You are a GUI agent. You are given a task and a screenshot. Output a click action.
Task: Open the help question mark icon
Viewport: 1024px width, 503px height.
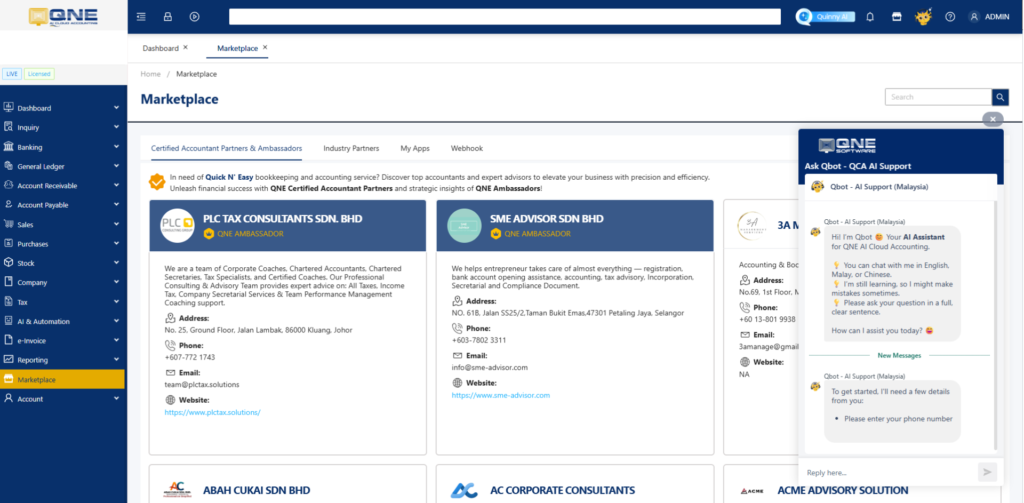pos(950,16)
